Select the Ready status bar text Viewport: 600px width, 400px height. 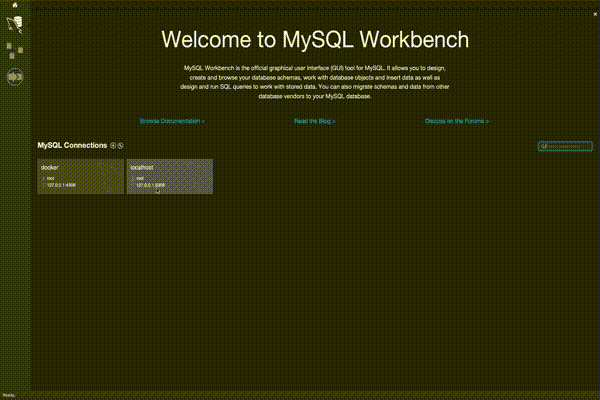point(8,395)
